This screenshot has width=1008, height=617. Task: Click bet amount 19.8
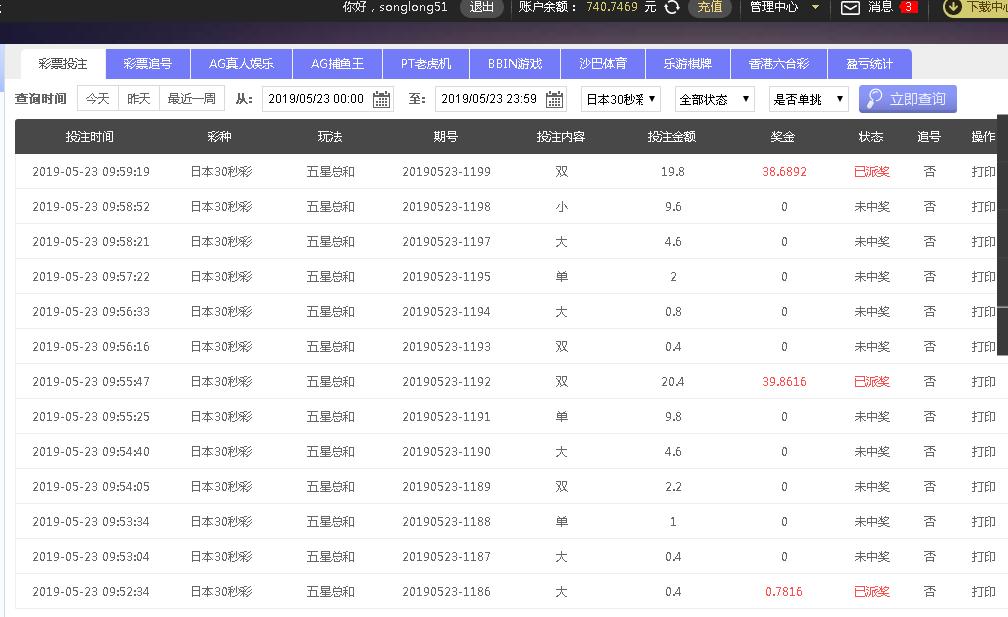click(672, 172)
